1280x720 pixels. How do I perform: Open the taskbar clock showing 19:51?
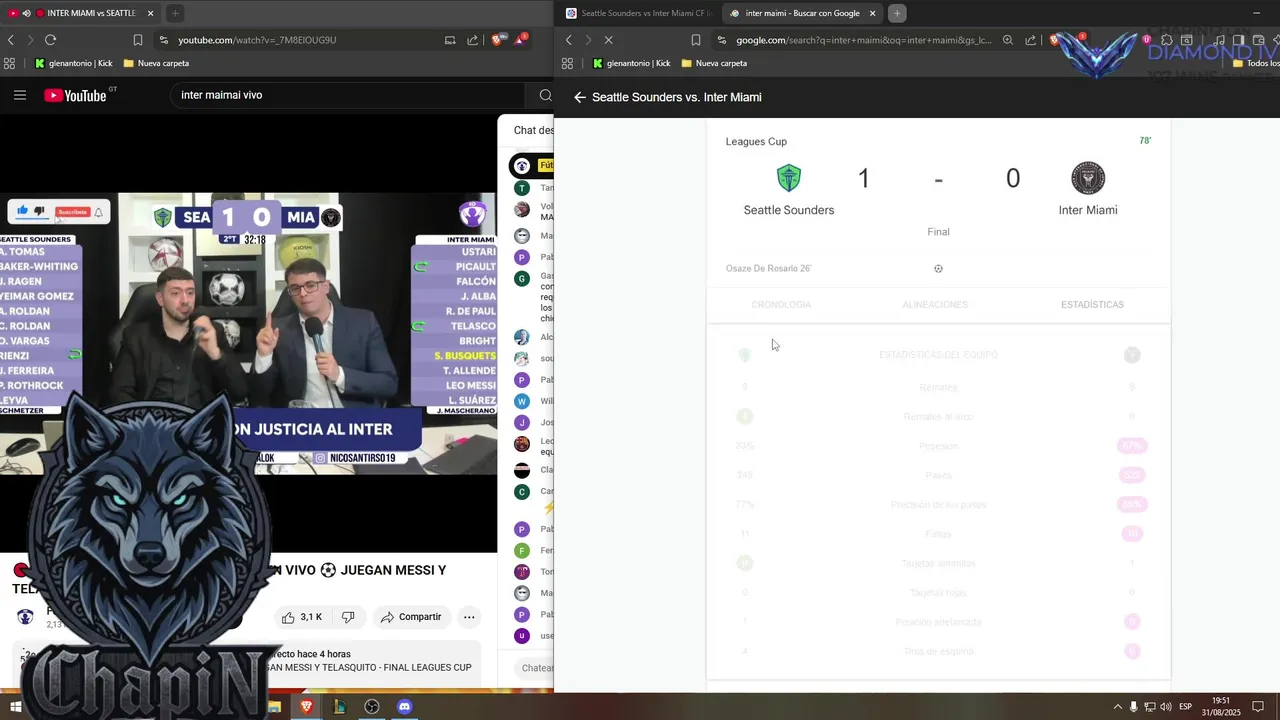[x=1221, y=706]
